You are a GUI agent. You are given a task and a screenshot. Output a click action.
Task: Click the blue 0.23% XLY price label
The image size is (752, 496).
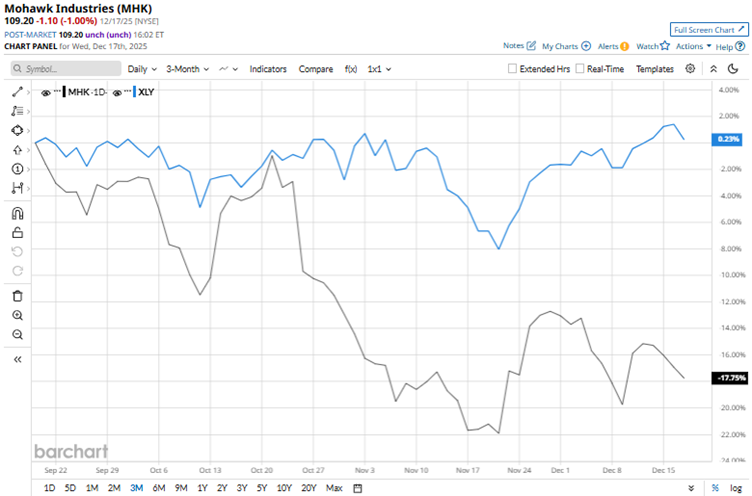[728, 139]
